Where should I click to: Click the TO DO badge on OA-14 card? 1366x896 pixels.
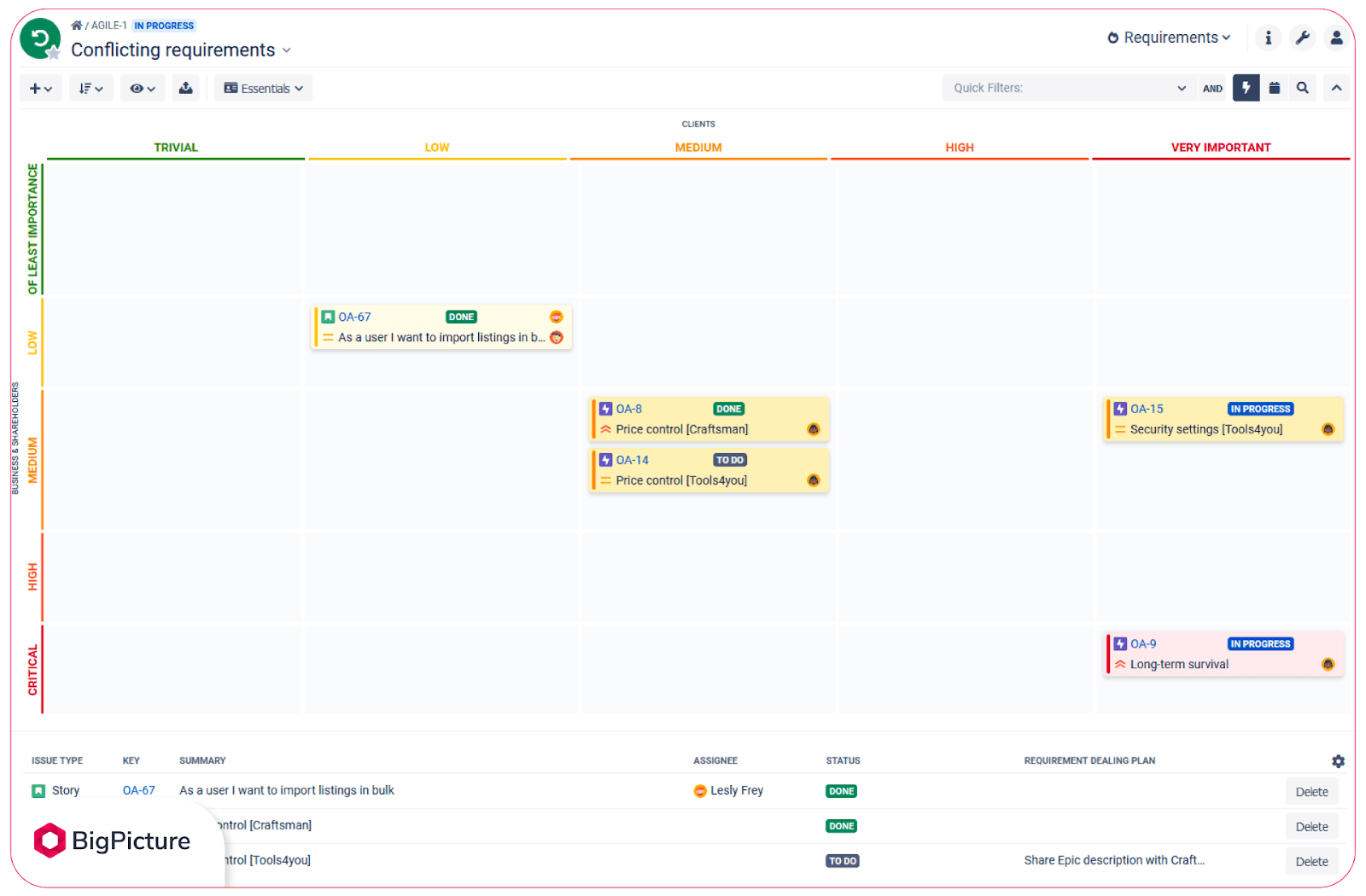[x=730, y=460]
